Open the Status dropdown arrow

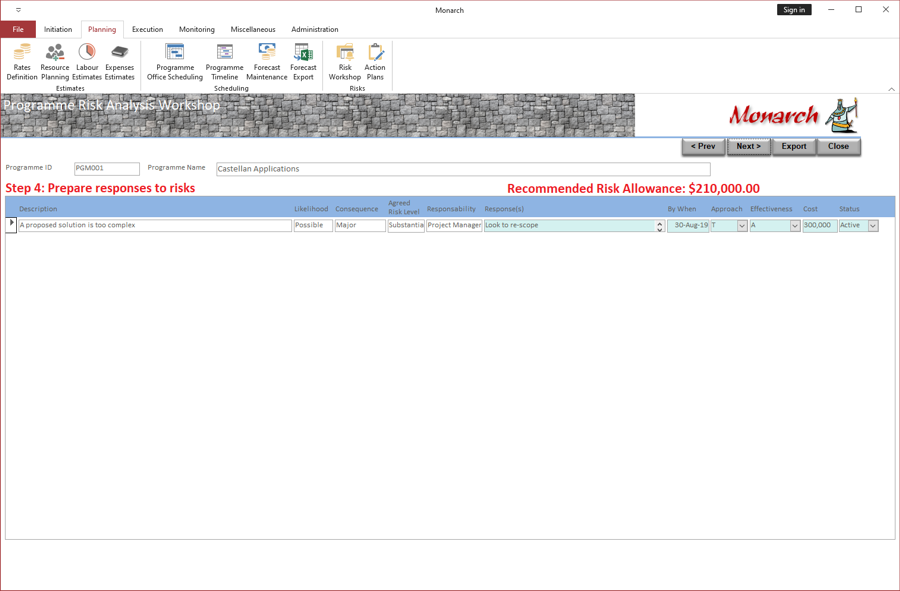coord(873,226)
